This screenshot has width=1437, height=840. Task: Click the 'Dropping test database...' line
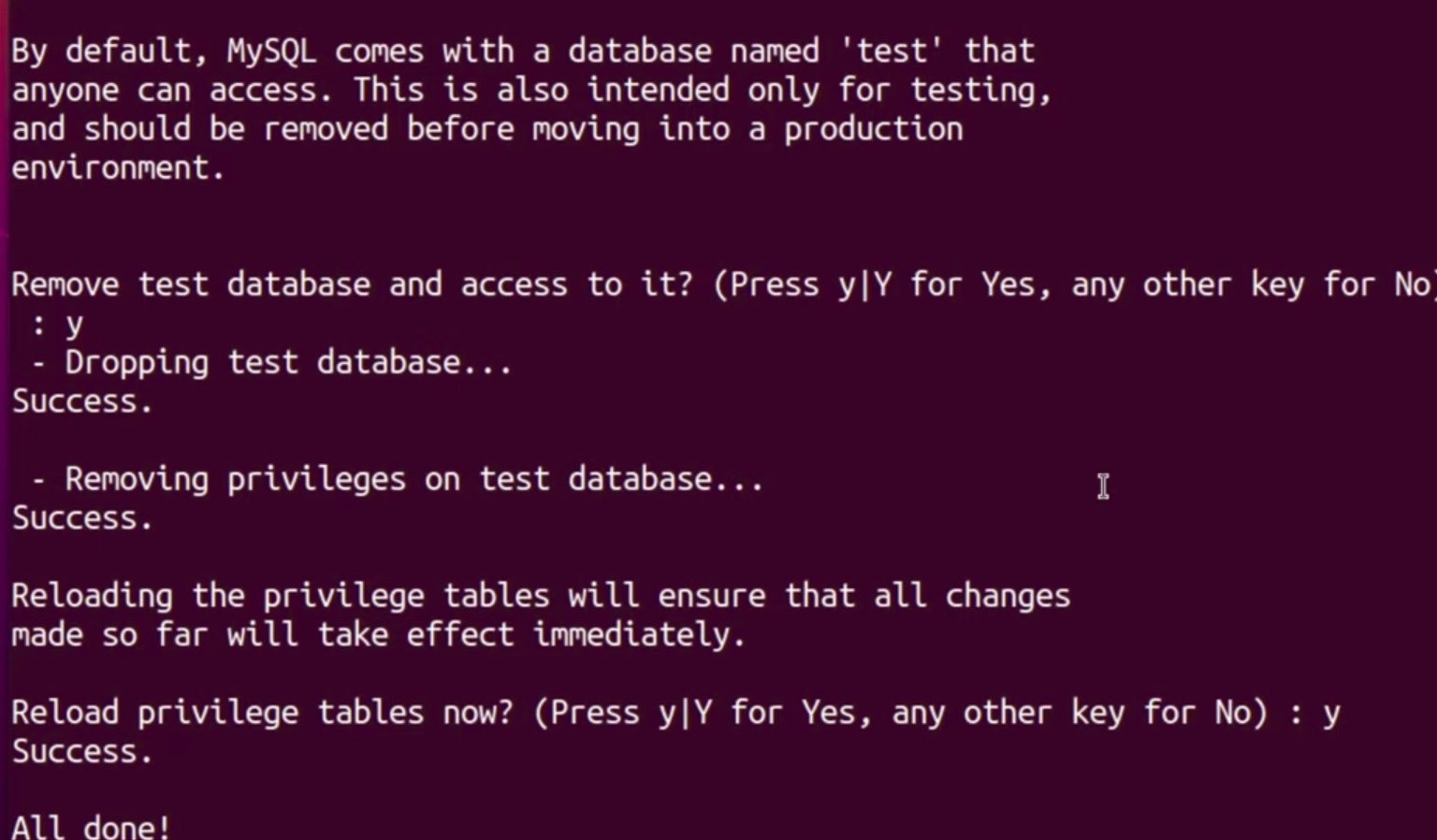(288, 363)
